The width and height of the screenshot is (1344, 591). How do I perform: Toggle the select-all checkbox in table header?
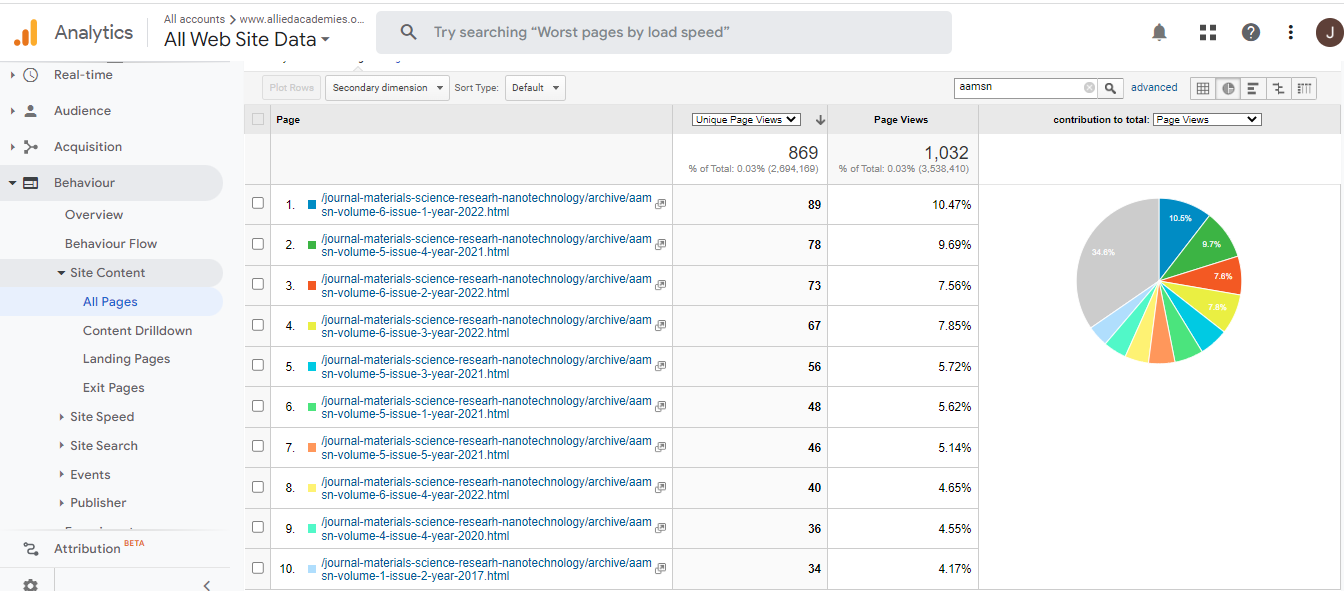(258, 119)
